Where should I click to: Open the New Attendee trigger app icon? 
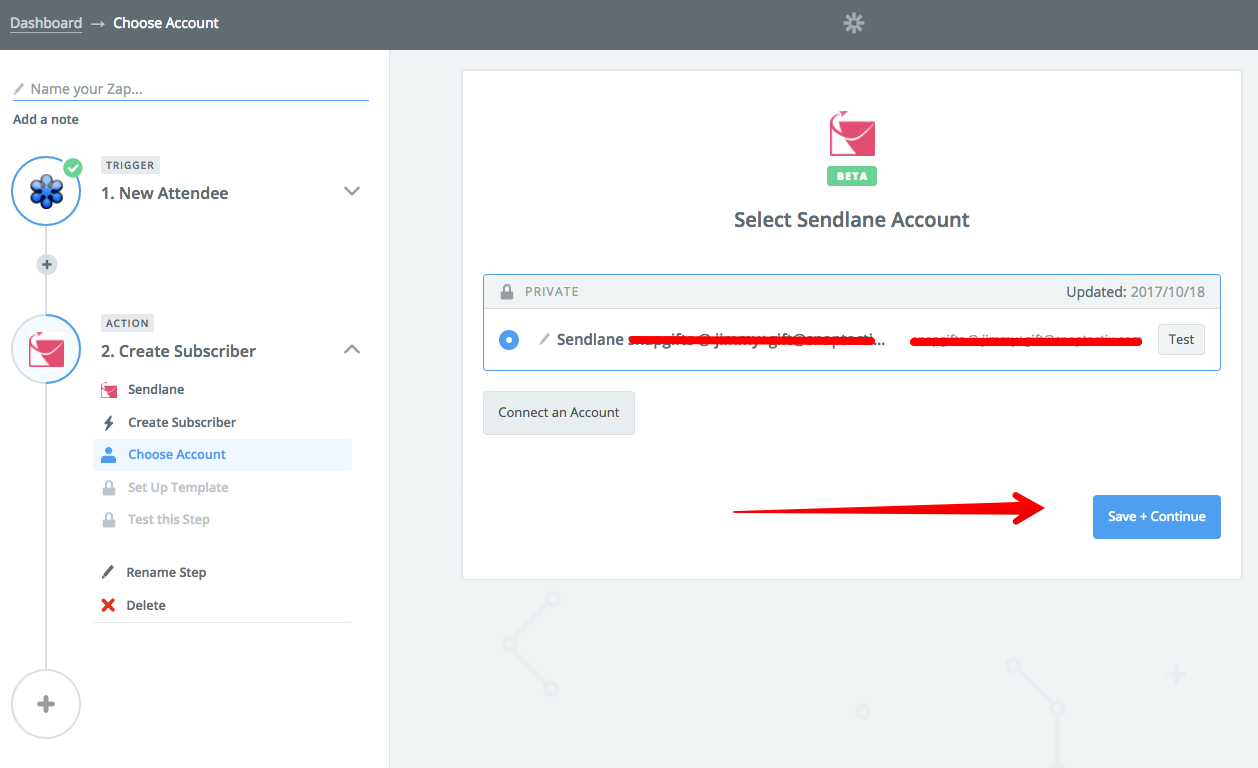46,190
